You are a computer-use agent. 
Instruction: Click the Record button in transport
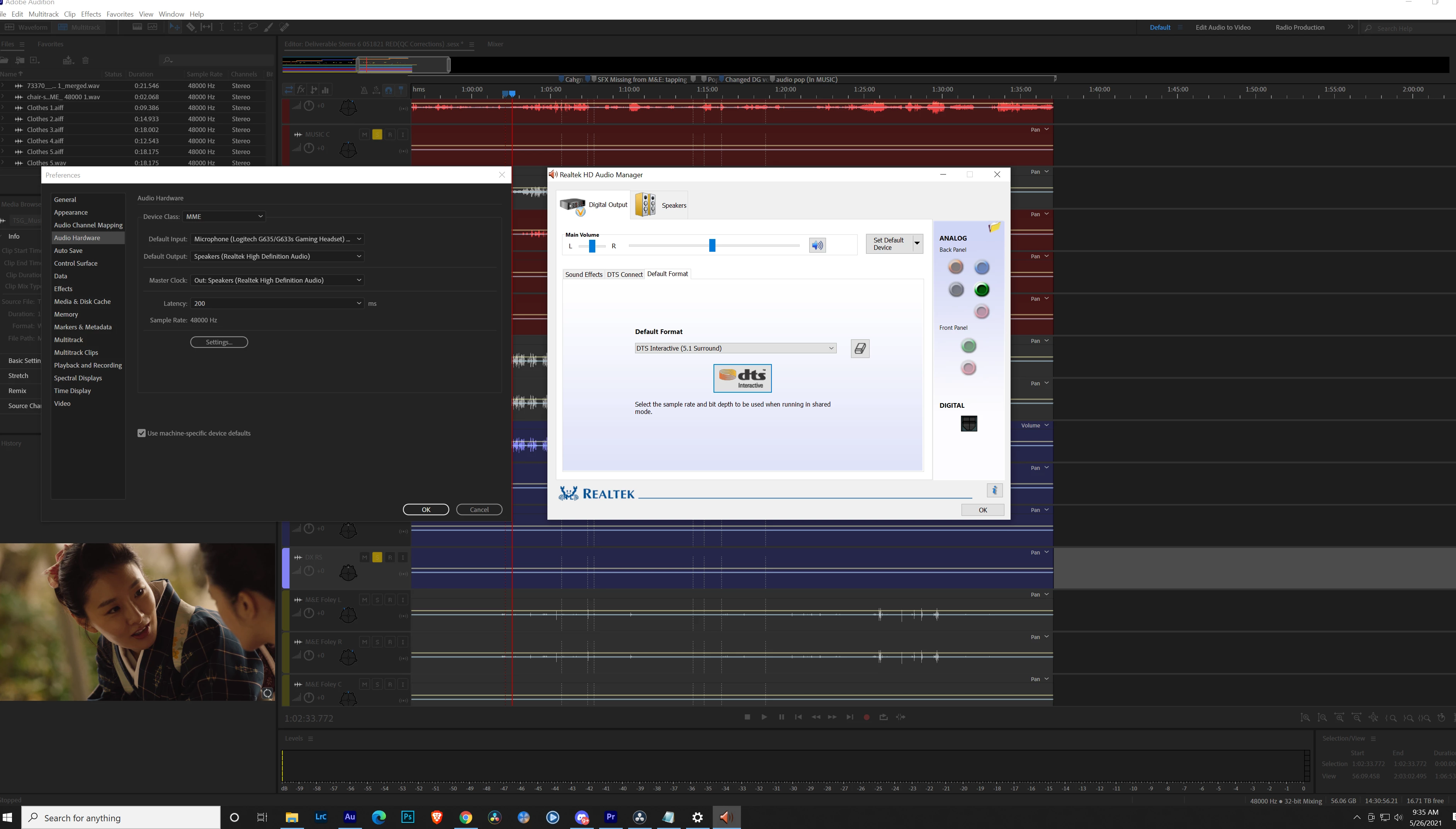[x=866, y=717]
